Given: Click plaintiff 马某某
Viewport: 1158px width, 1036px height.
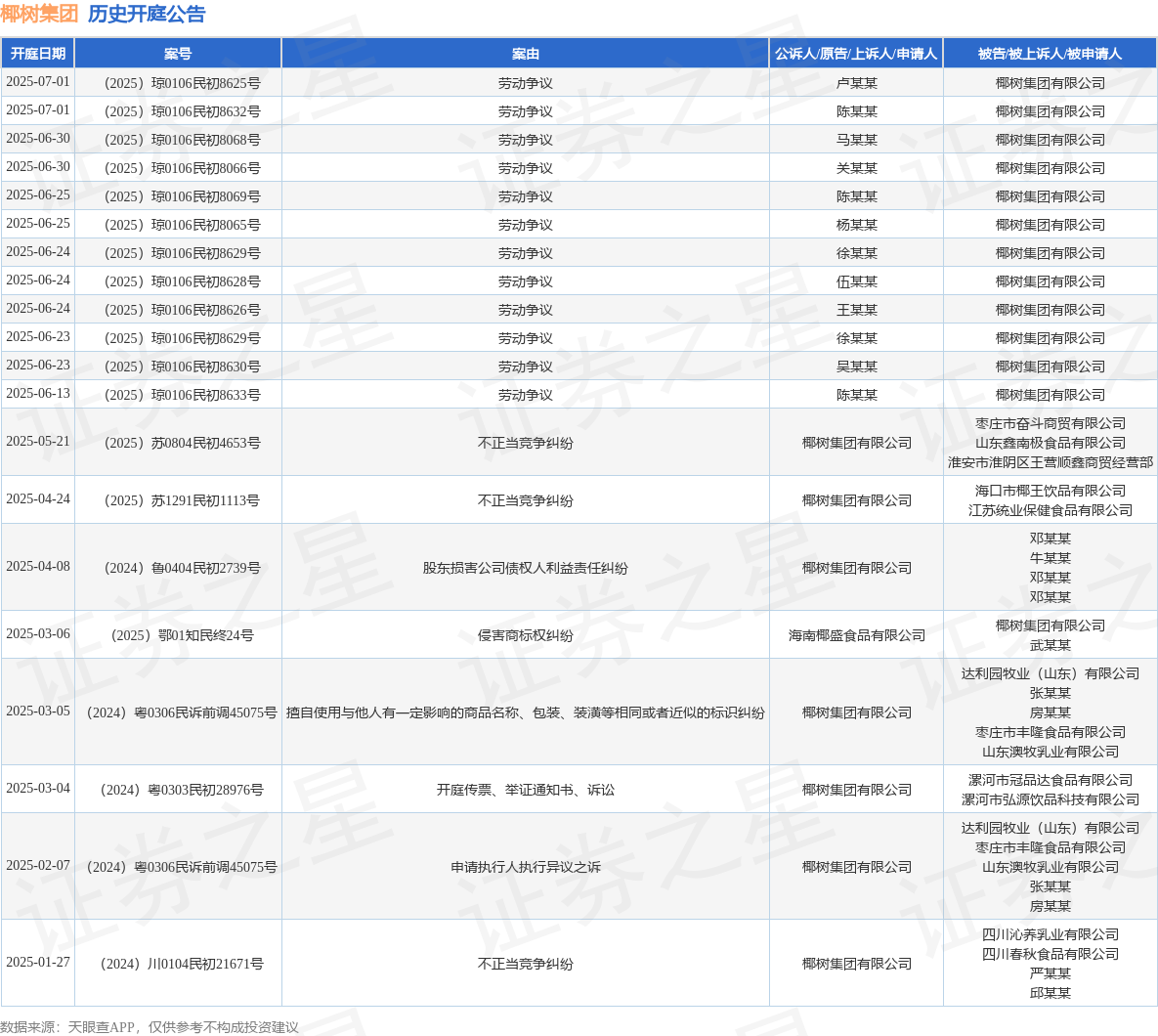Looking at the screenshot, I should [x=856, y=140].
